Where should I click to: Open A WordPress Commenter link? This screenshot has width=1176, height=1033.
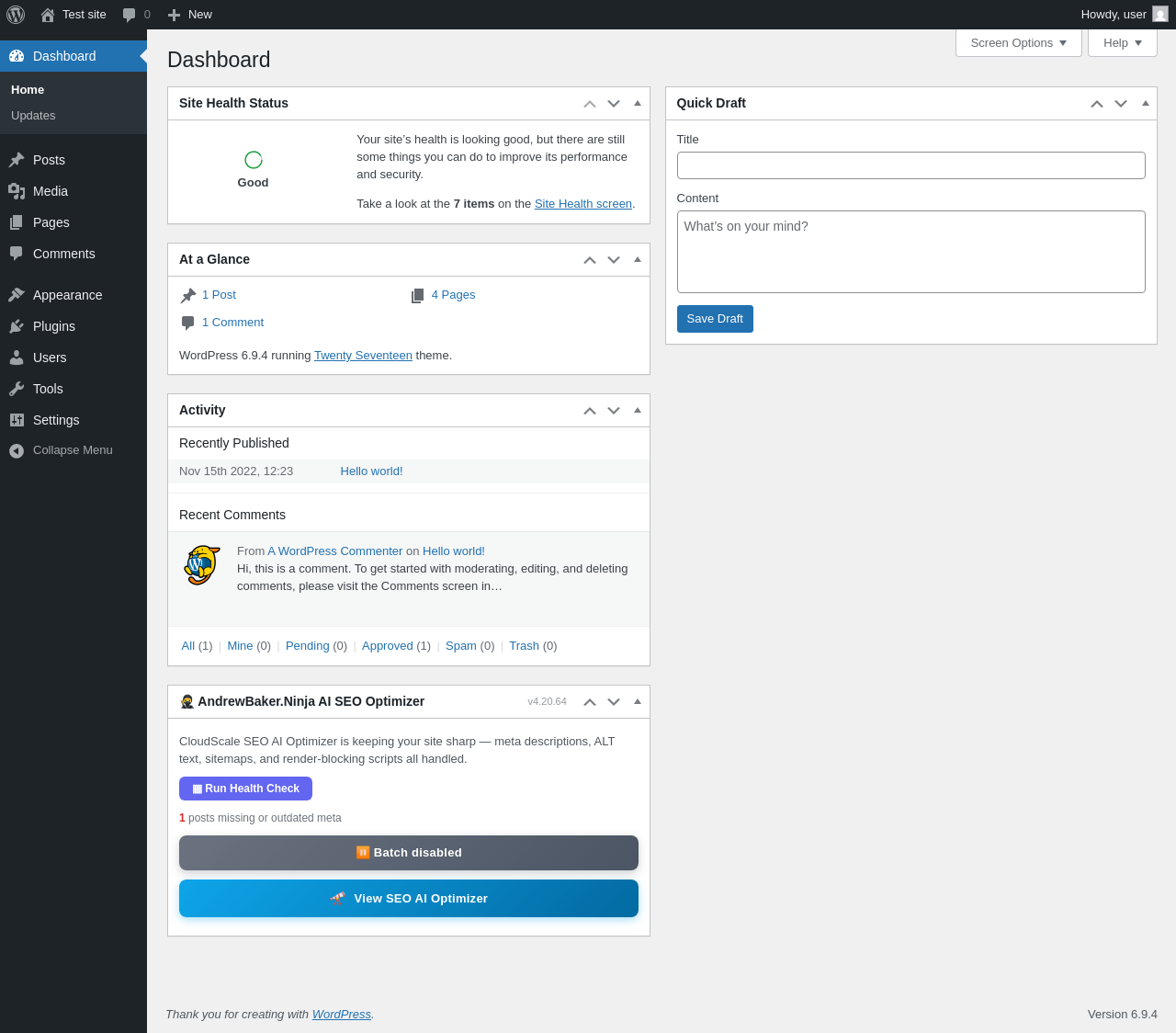coord(335,551)
